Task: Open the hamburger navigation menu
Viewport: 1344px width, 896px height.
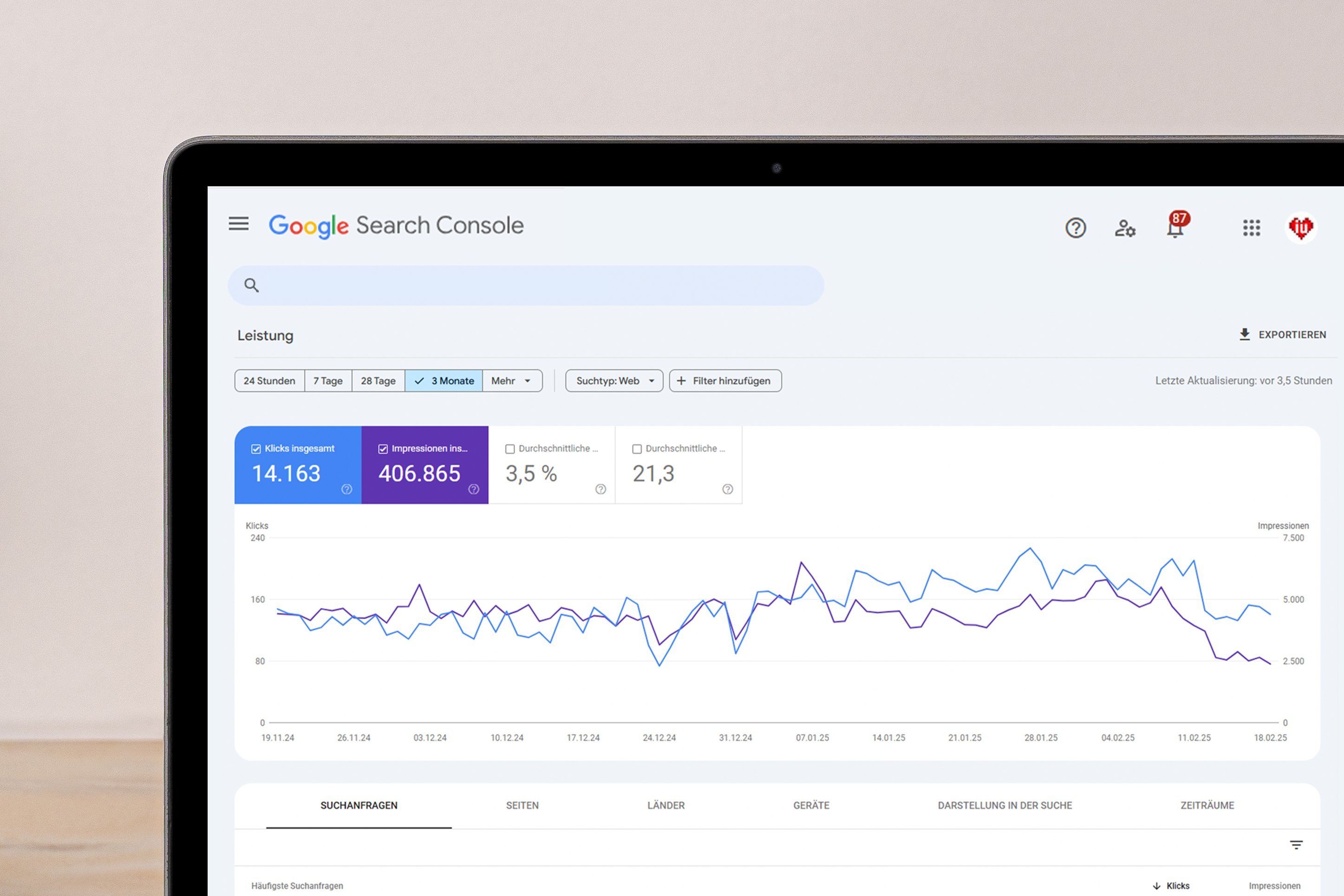Action: pyautogui.click(x=239, y=223)
